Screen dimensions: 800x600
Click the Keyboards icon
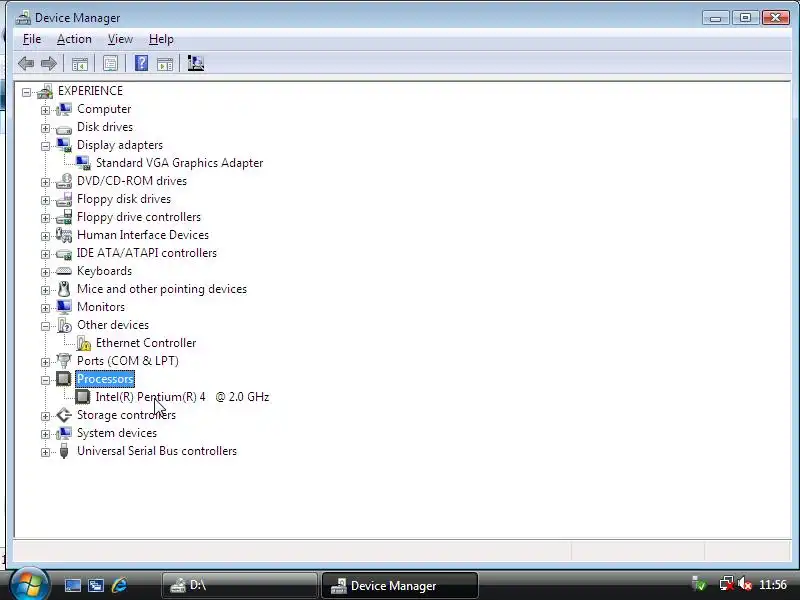pyautogui.click(x=64, y=271)
